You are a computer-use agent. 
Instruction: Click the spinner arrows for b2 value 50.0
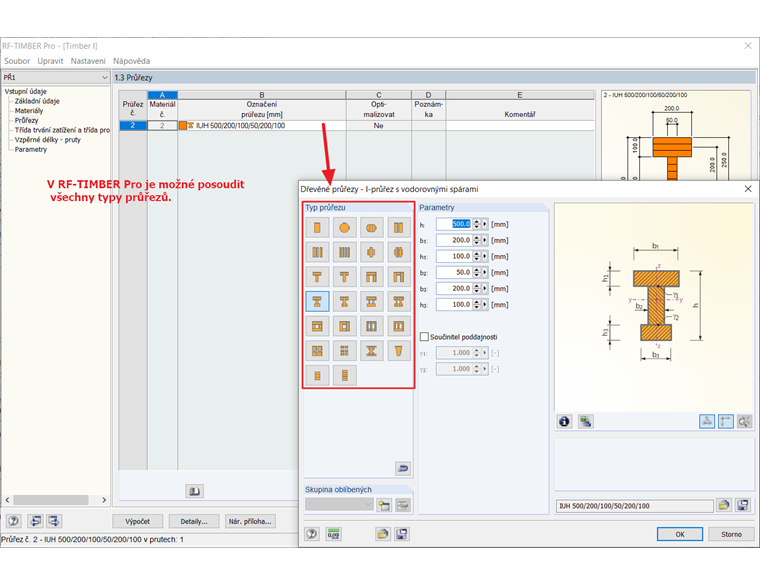(x=476, y=272)
